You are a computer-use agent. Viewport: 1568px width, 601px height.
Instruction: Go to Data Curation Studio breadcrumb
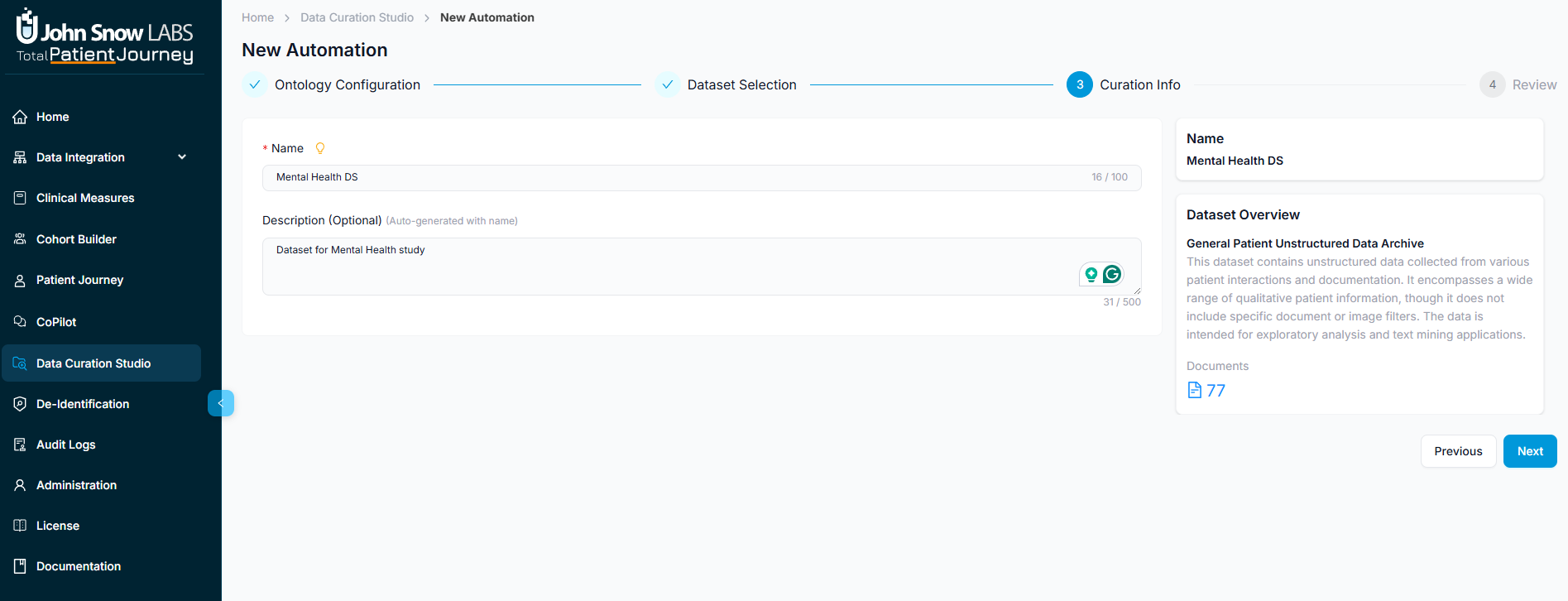(357, 17)
